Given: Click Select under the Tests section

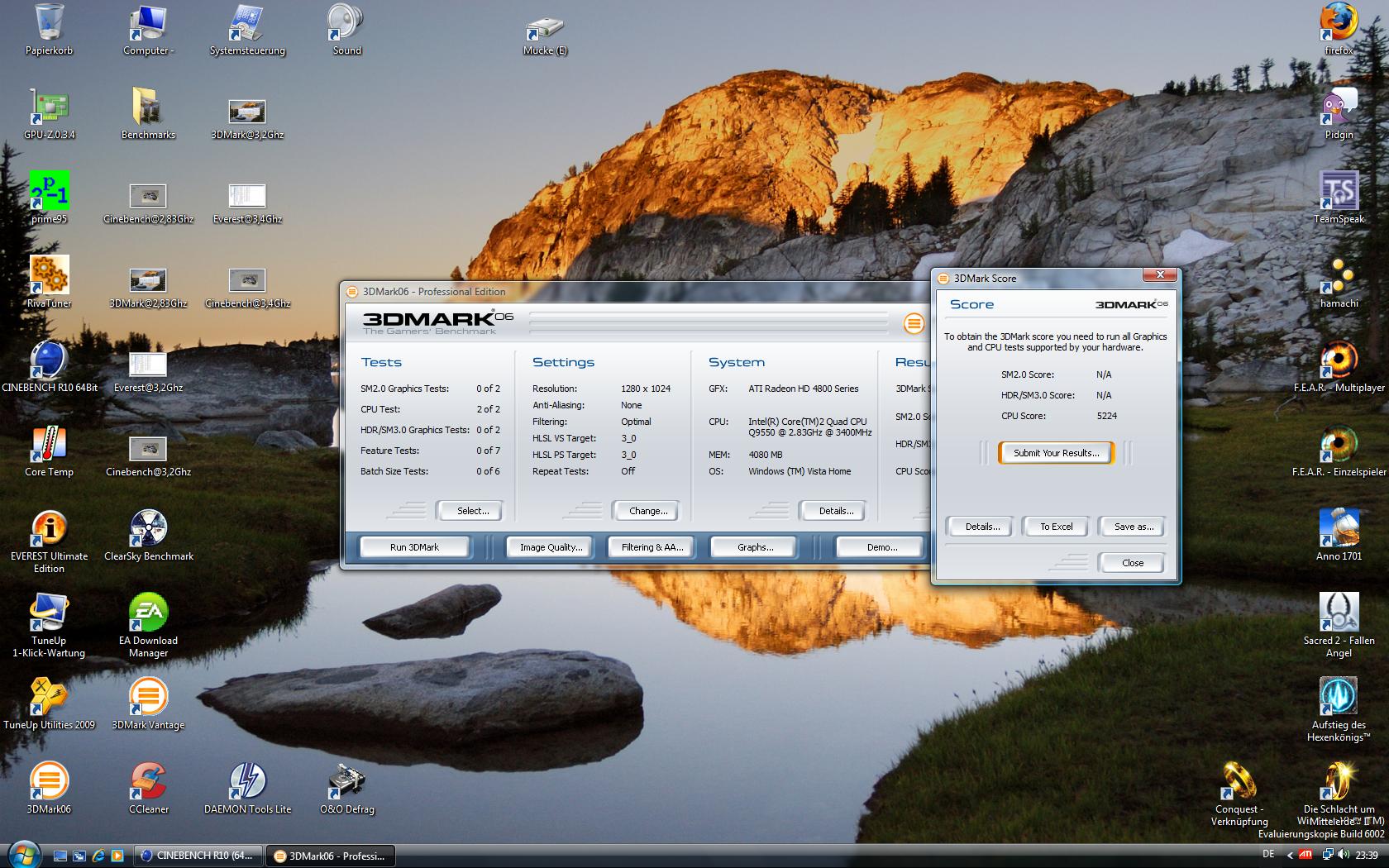Looking at the screenshot, I should pyautogui.click(x=472, y=511).
